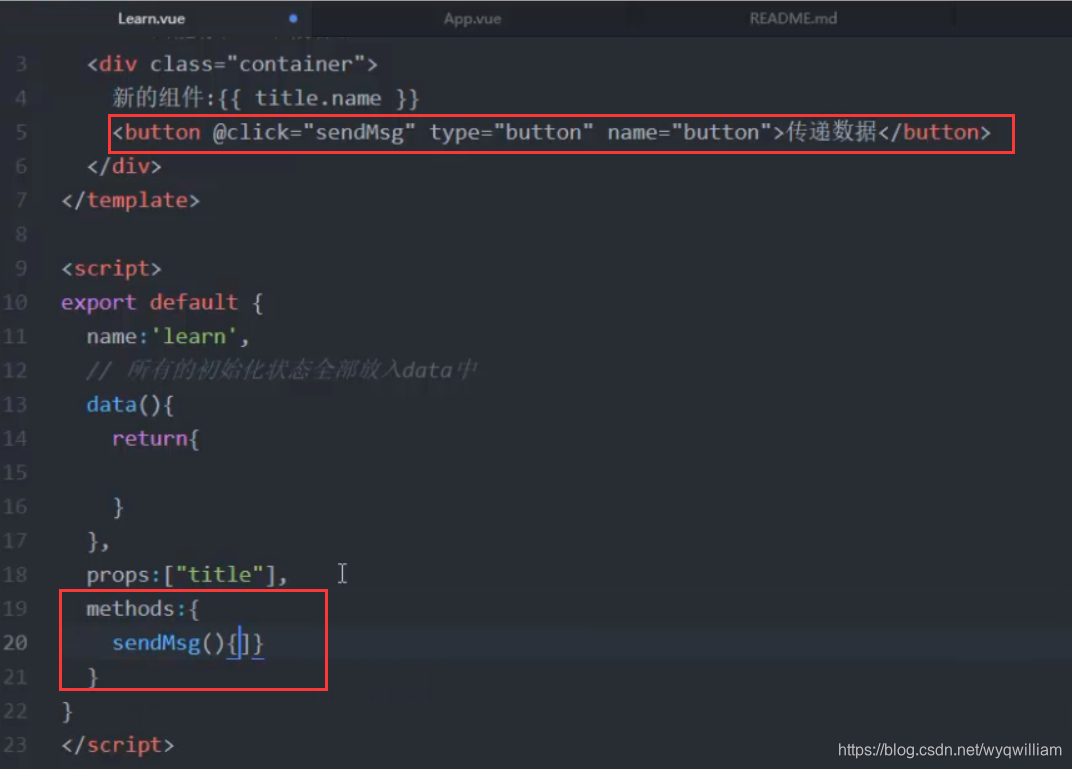The height and width of the screenshot is (769, 1072).
Task: Click the closing </button> tag
Action: [935, 132]
